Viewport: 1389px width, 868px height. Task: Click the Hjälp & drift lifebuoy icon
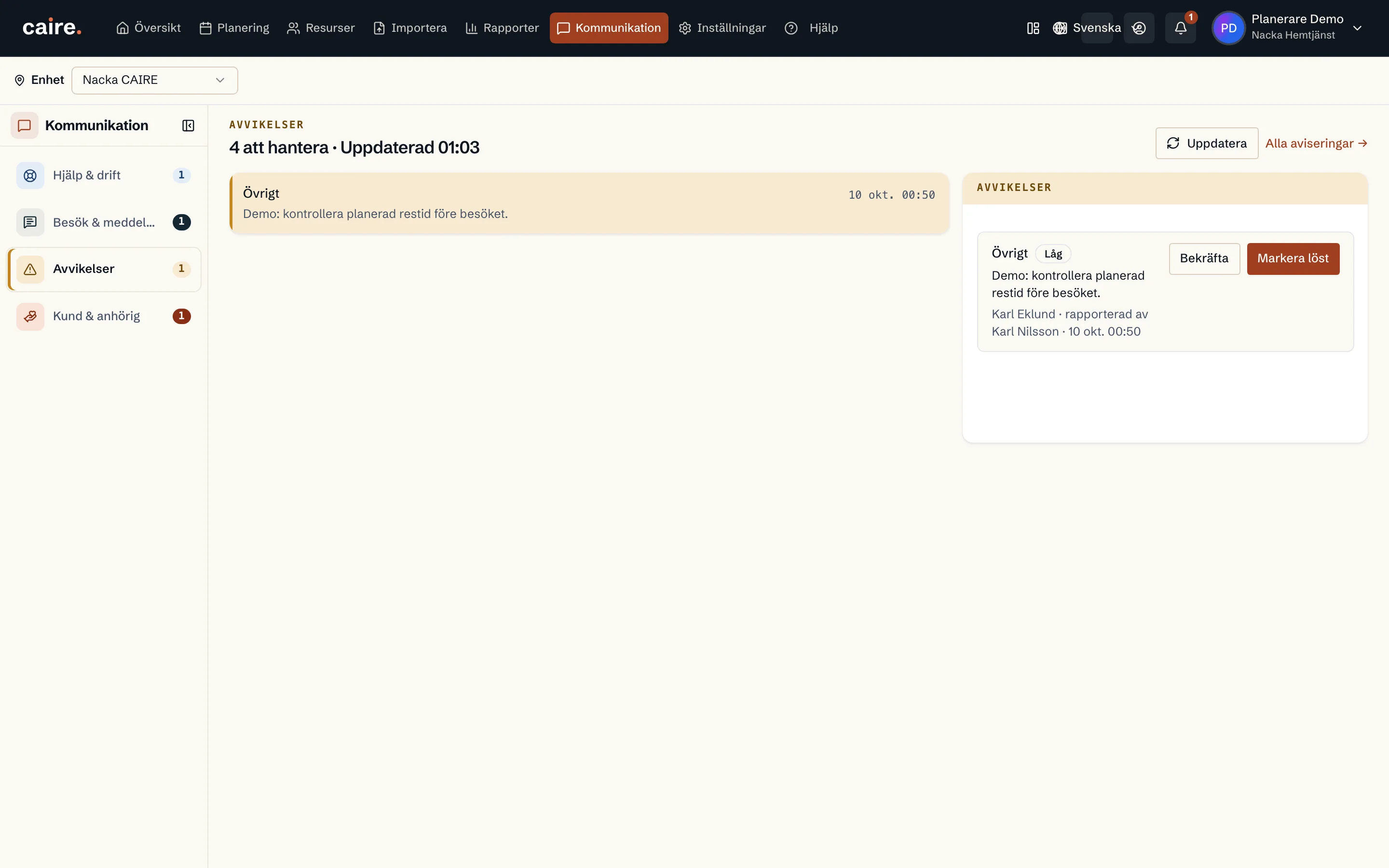pyautogui.click(x=30, y=176)
